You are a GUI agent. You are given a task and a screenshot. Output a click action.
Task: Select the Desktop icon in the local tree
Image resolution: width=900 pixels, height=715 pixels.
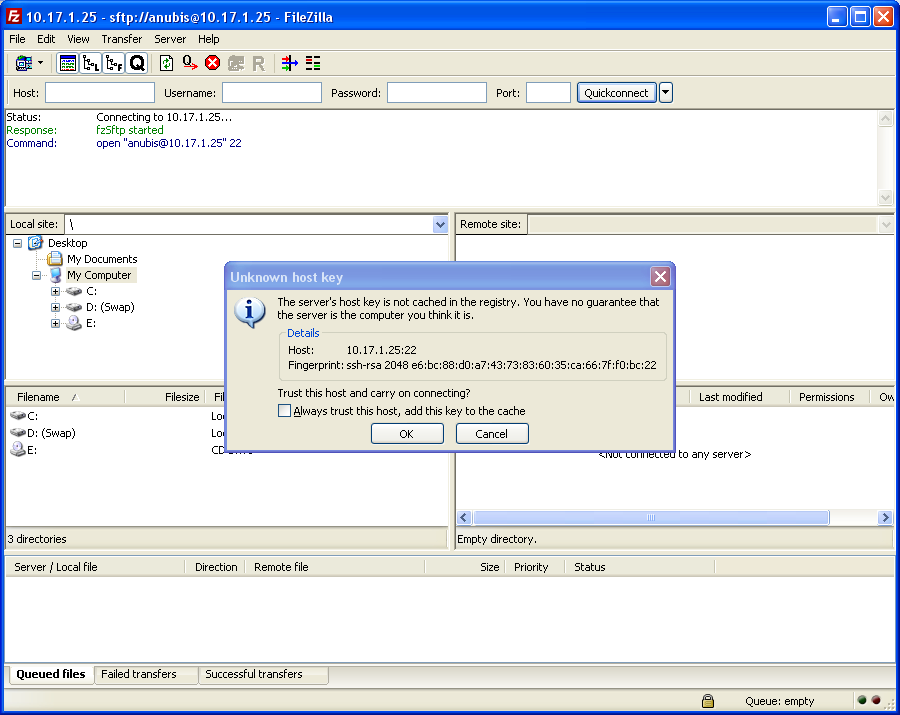pyautogui.click(x=35, y=243)
